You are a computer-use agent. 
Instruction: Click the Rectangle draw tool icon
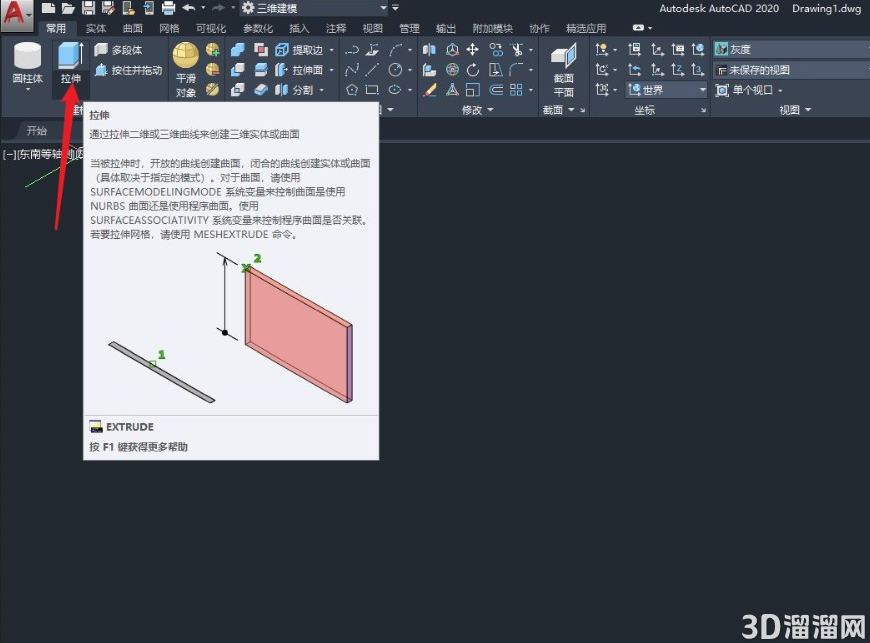point(372,89)
